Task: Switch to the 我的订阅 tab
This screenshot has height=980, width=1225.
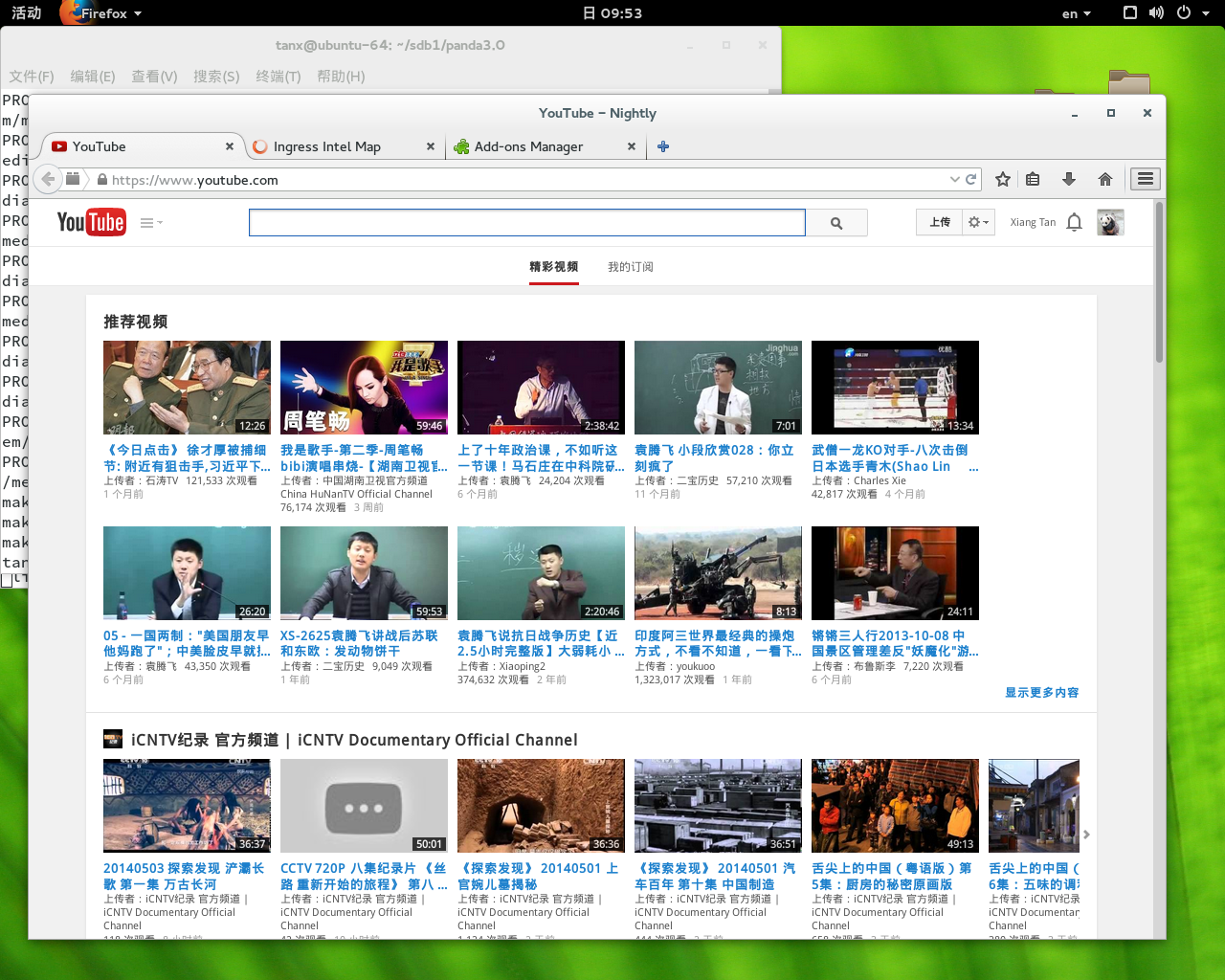Action: pos(631,267)
